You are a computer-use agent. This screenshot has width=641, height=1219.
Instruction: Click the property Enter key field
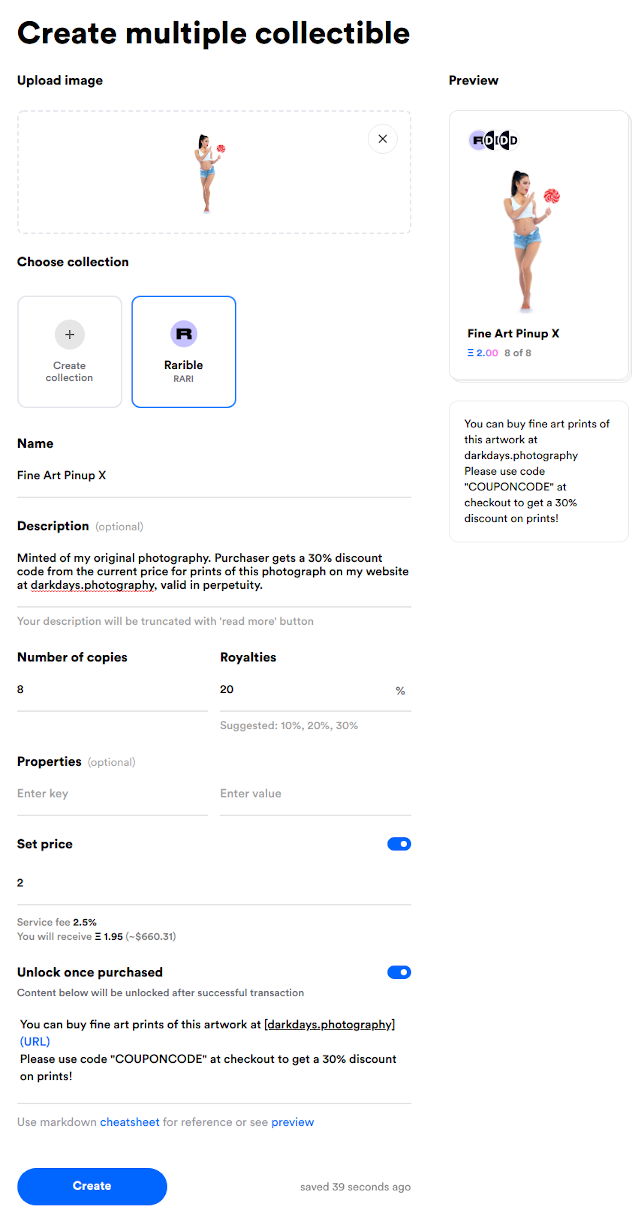(x=112, y=794)
